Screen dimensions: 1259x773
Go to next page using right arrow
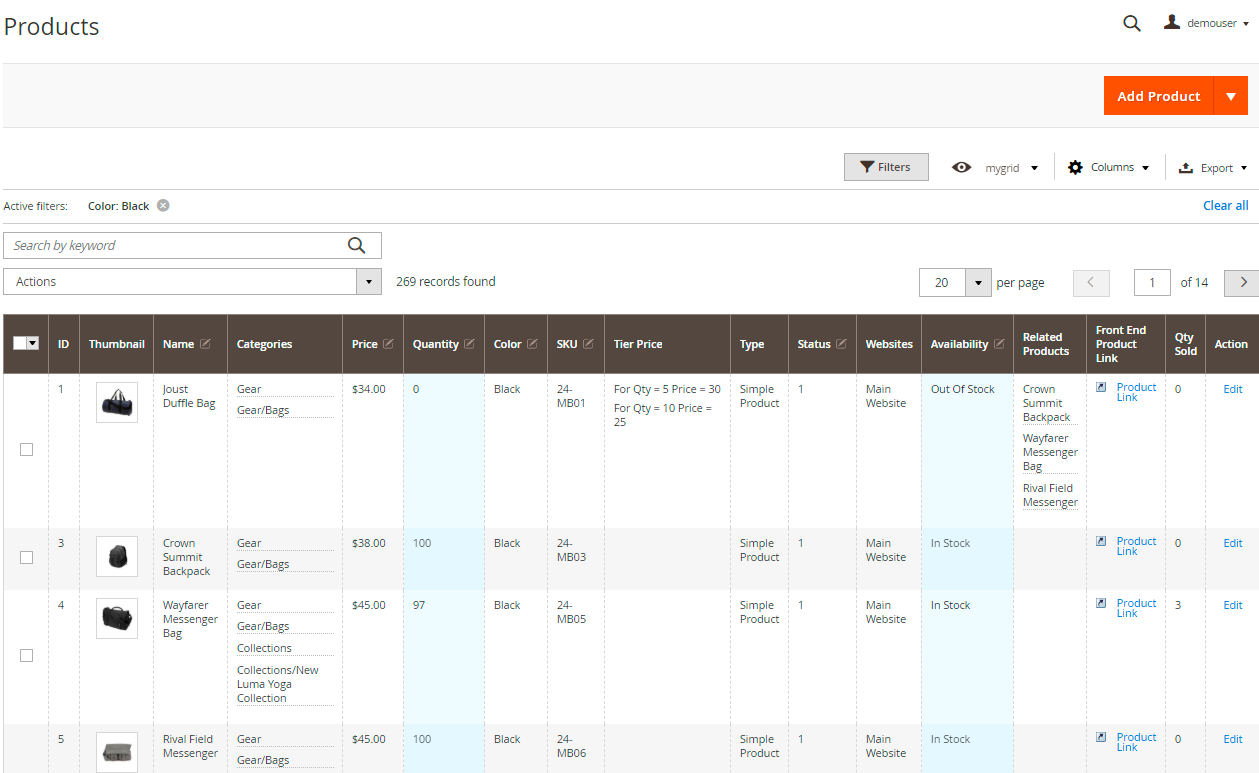pyautogui.click(x=1242, y=283)
